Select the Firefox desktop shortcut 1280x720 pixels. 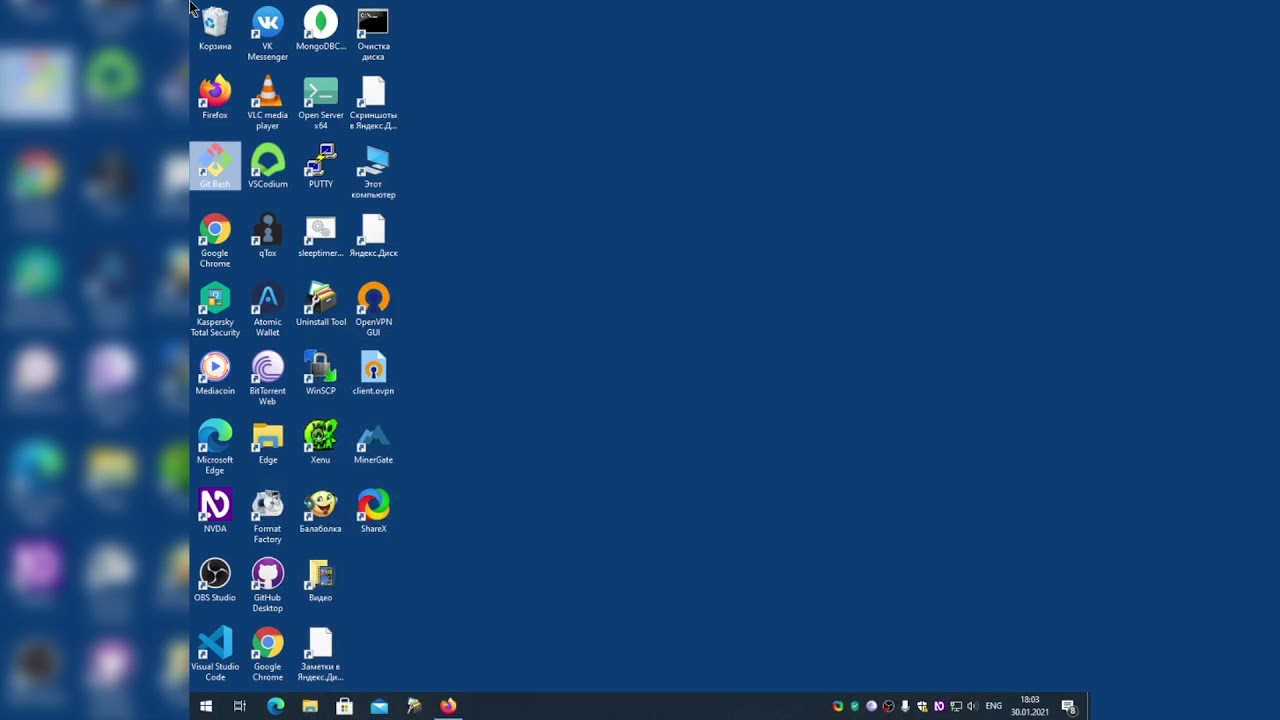pos(215,98)
